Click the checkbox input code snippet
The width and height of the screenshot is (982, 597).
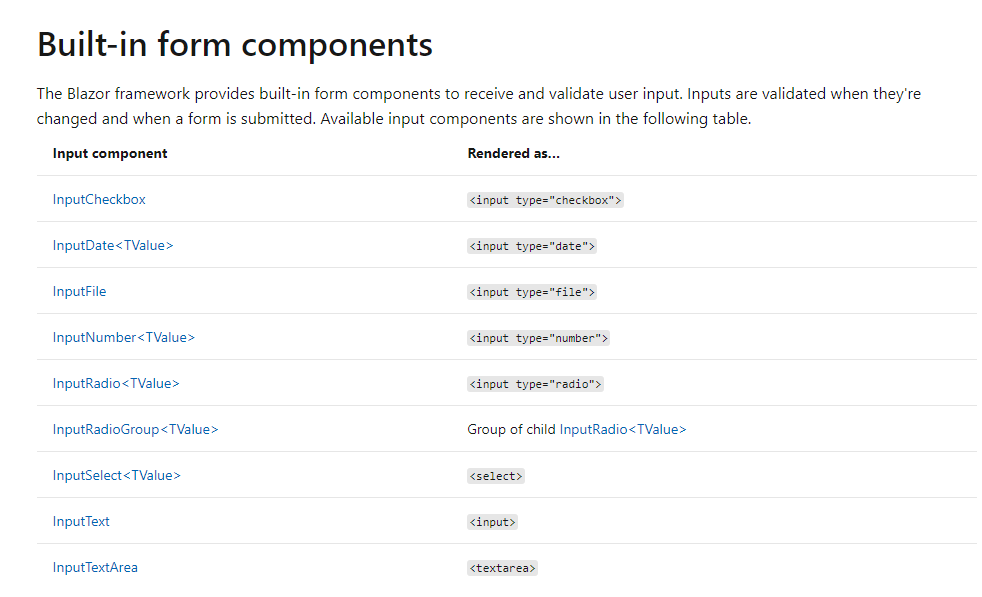[x=545, y=200]
